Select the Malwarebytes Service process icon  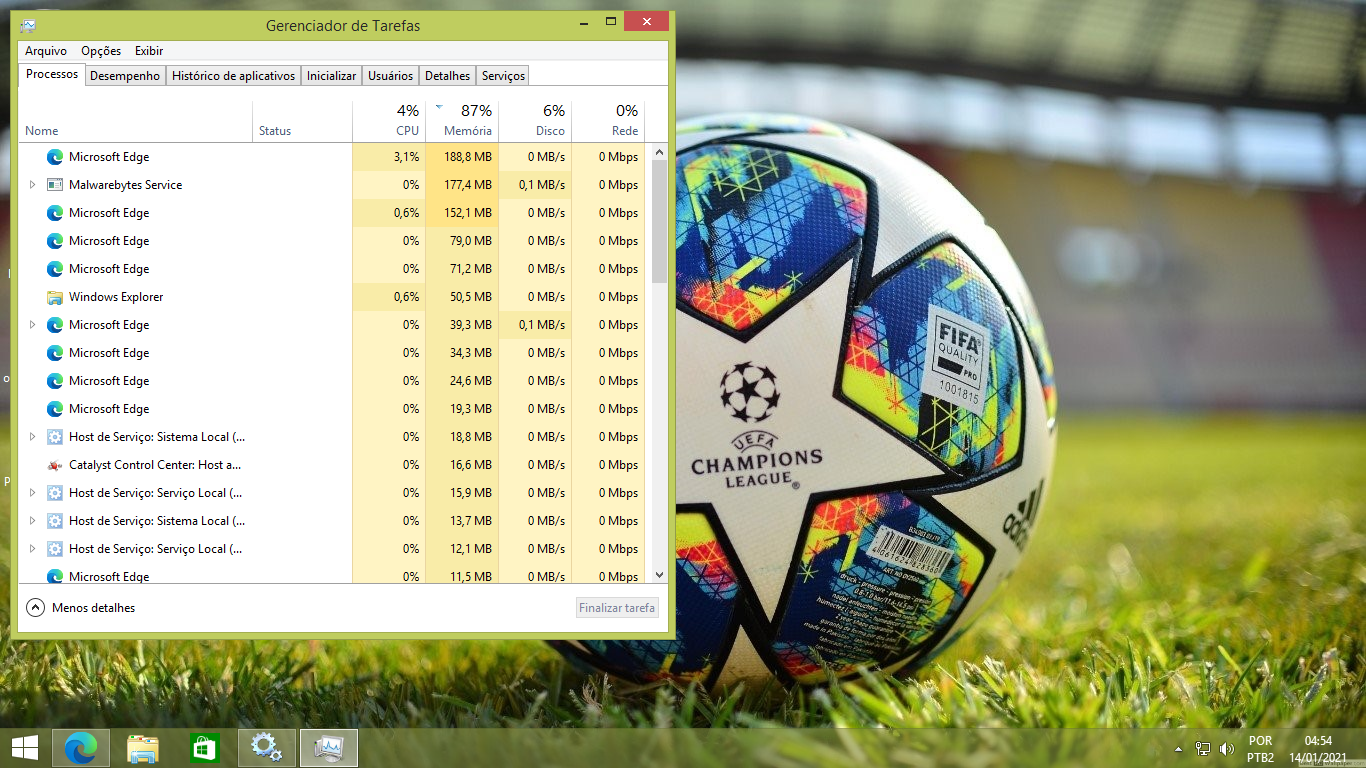coord(55,185)
